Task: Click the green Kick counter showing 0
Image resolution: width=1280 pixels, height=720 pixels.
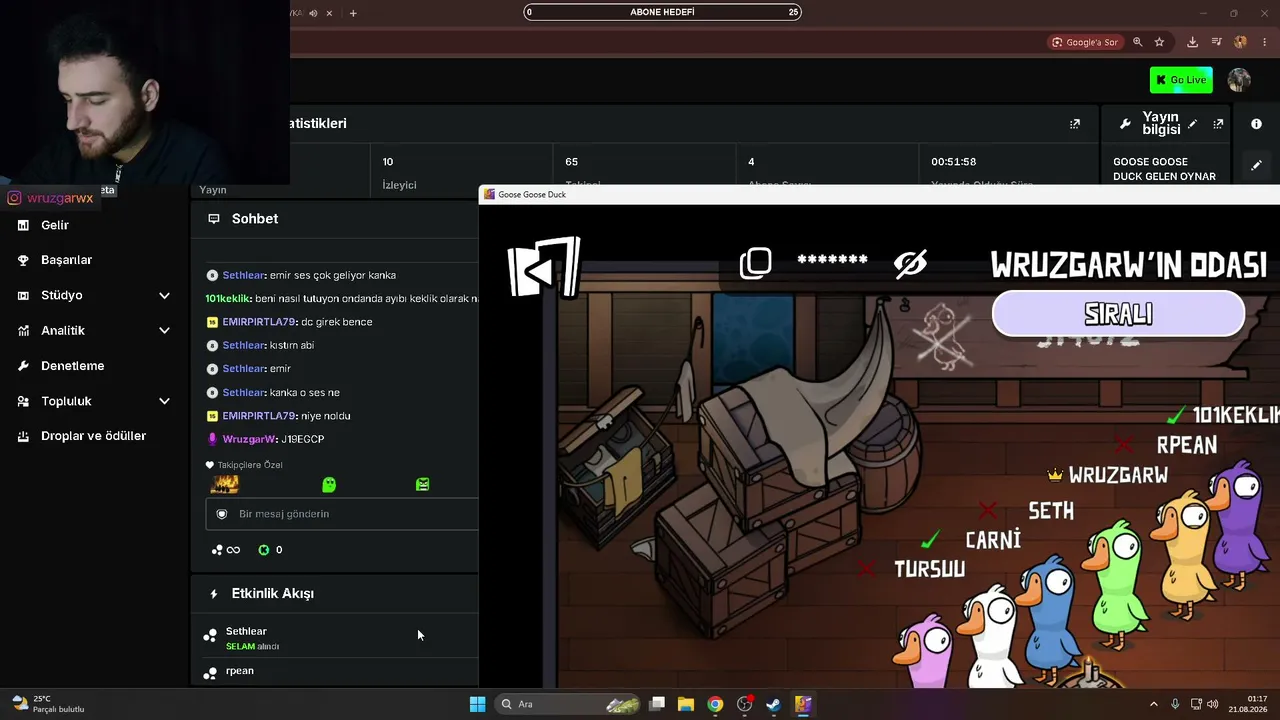Action: pyautogui.click(x=270, y=550)
